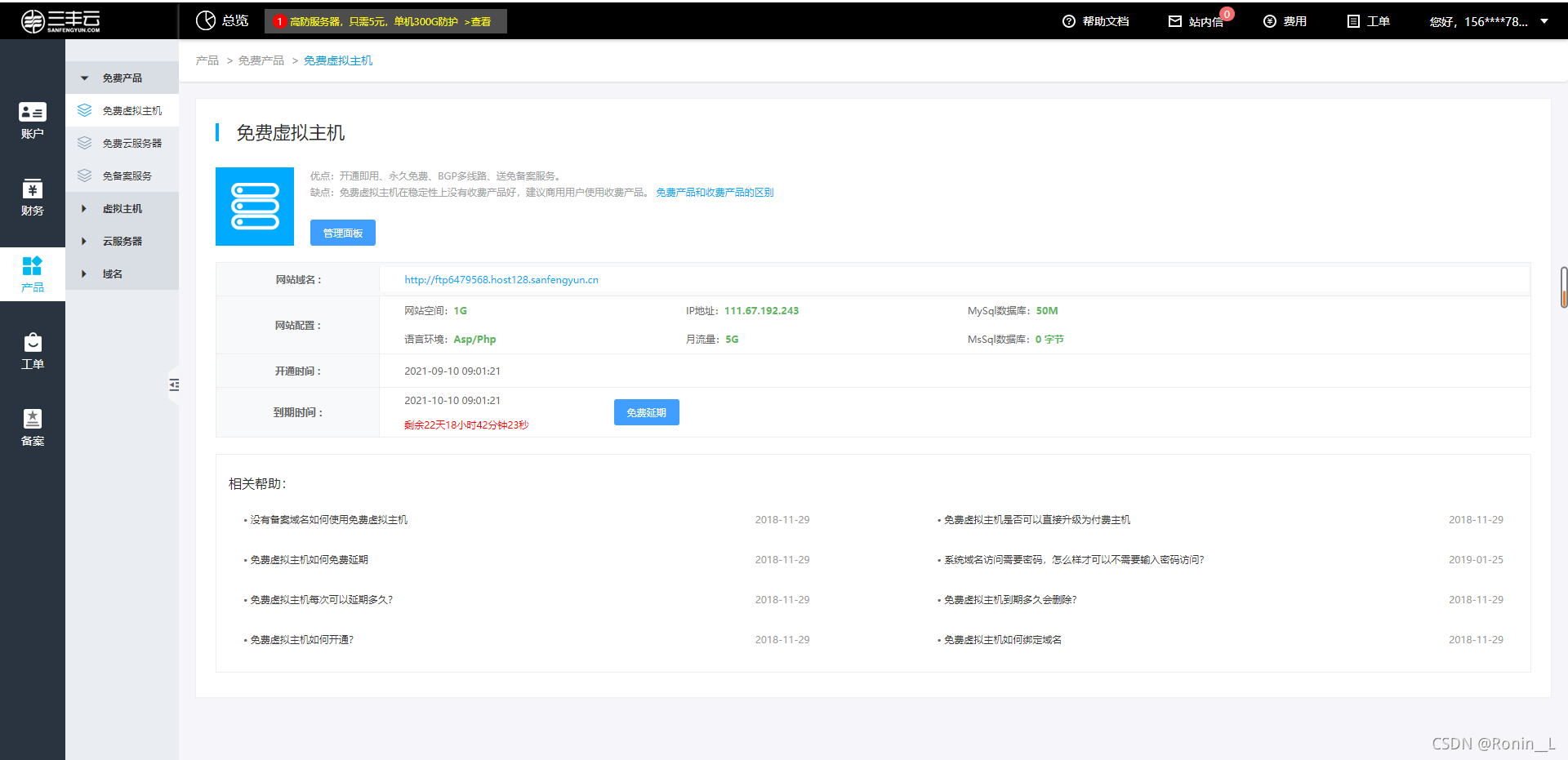Click the Asp/Php language environment value
1568x760 pixels.
pyautogui.click(x=474, y=339)
